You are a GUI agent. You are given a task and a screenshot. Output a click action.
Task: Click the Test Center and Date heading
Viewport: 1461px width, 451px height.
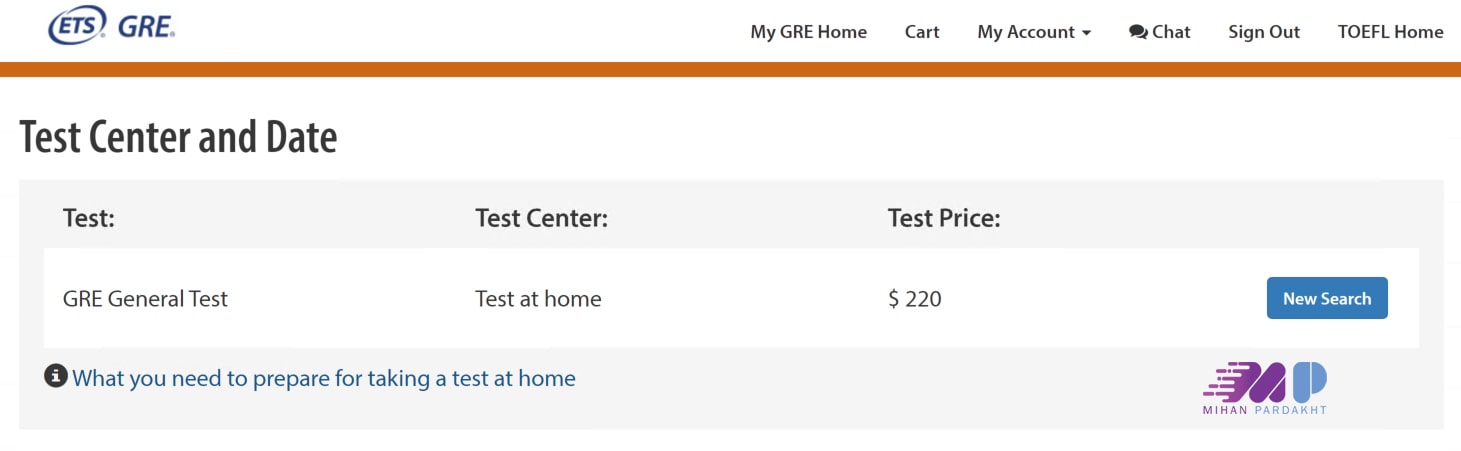[178, 137]
